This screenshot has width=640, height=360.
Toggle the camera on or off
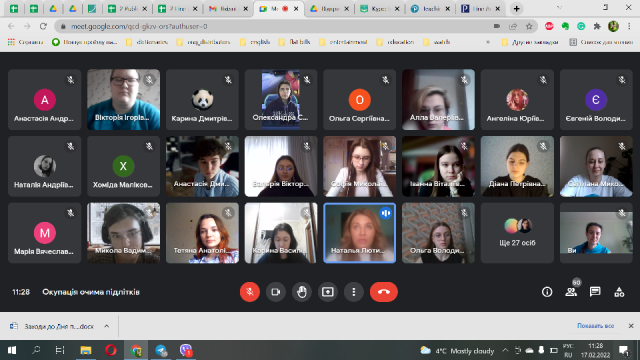(276, 292)
